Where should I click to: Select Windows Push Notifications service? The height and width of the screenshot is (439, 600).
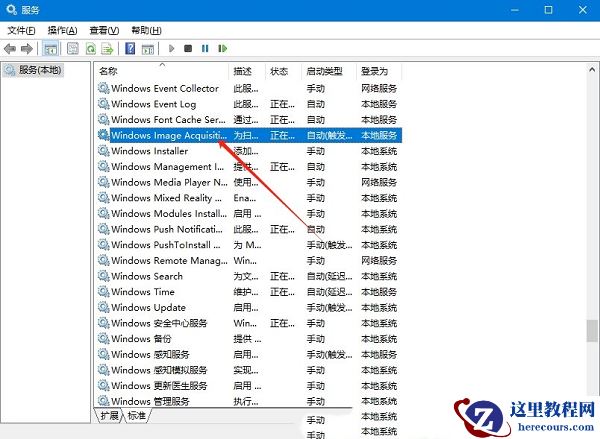[x=249, y=229]
